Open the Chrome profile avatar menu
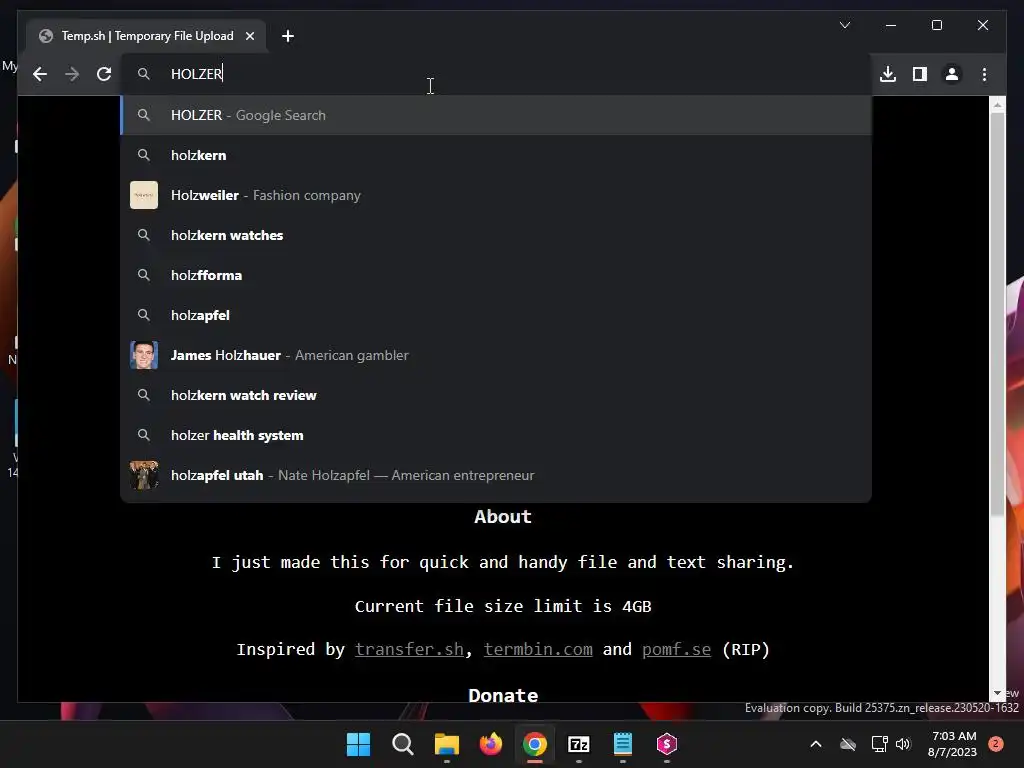Screen dimensions: 1024x768 click(x=952, y=74)
